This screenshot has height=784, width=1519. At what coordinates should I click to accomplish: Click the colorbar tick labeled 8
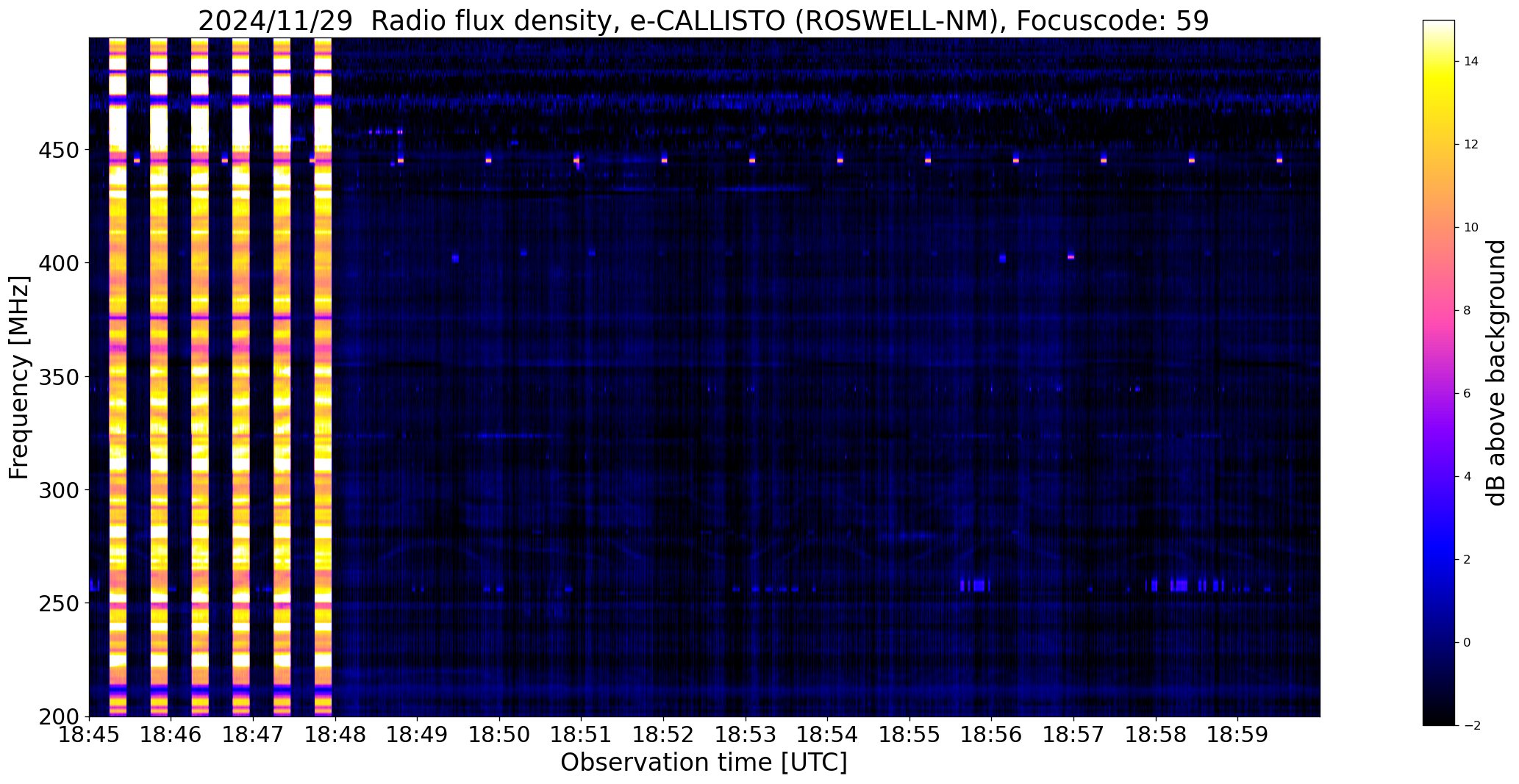click(1468, 311)
